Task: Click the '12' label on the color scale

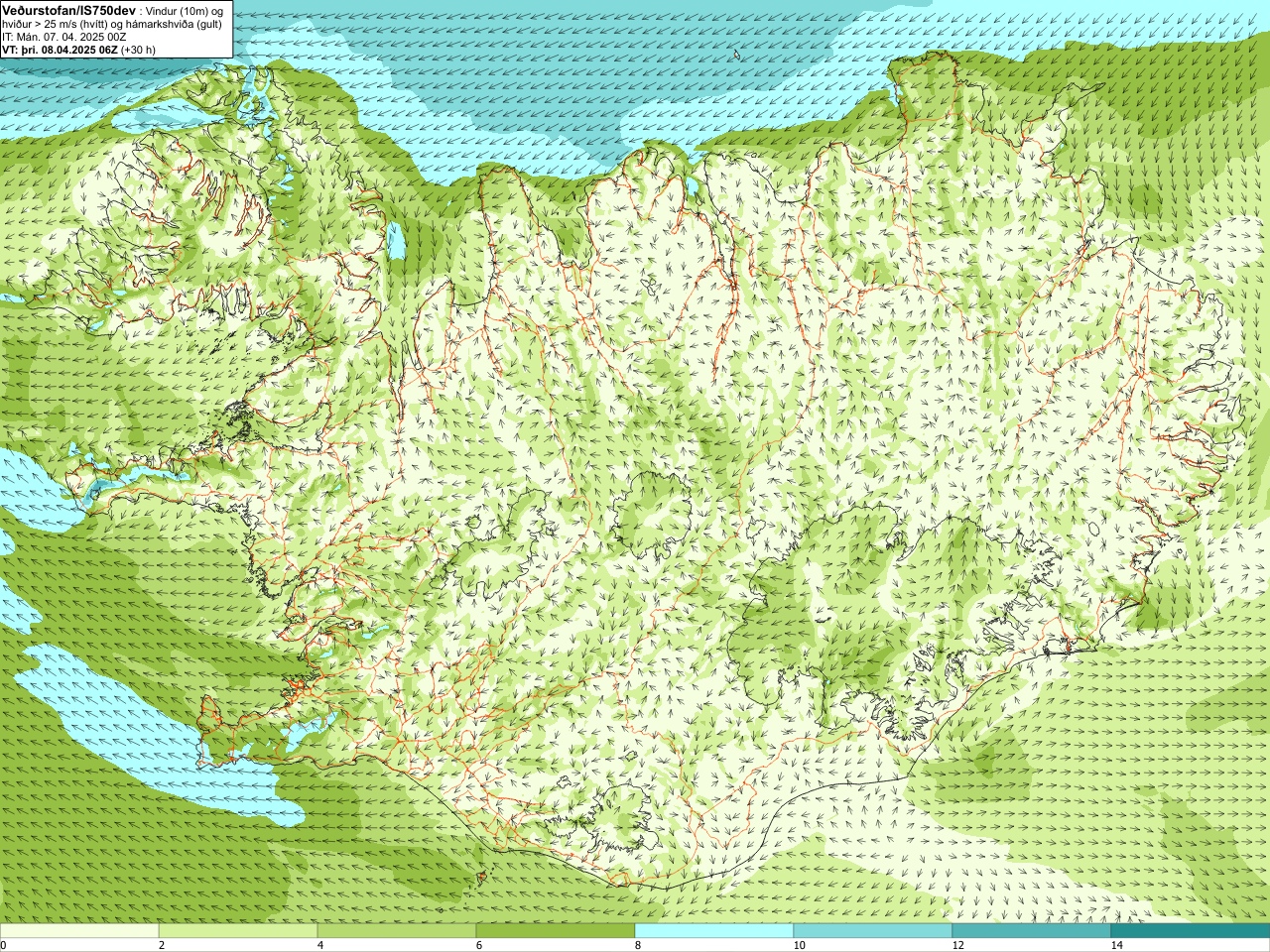Action: click(x=957, y=945)
